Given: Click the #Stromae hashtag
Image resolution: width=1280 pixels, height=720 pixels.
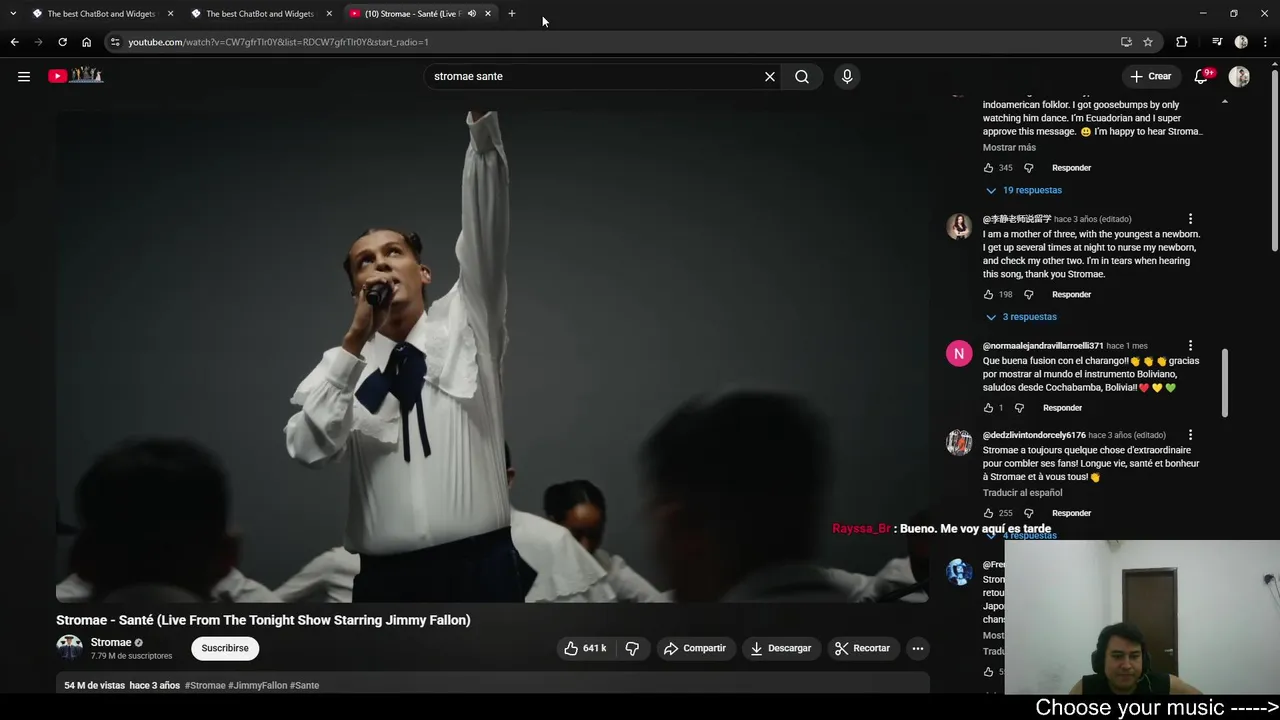Looking at the screenshot, I should pos(205,685).
